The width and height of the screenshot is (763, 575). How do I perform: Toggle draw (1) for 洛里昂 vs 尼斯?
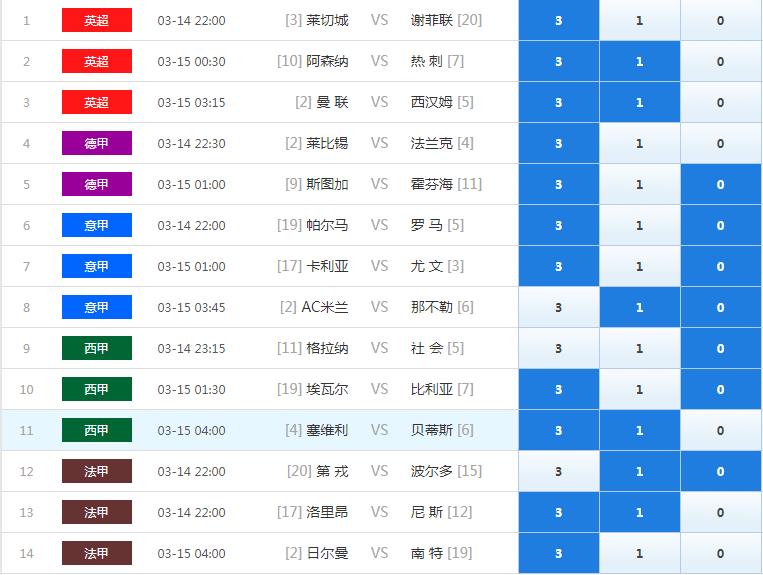(639, 512)
